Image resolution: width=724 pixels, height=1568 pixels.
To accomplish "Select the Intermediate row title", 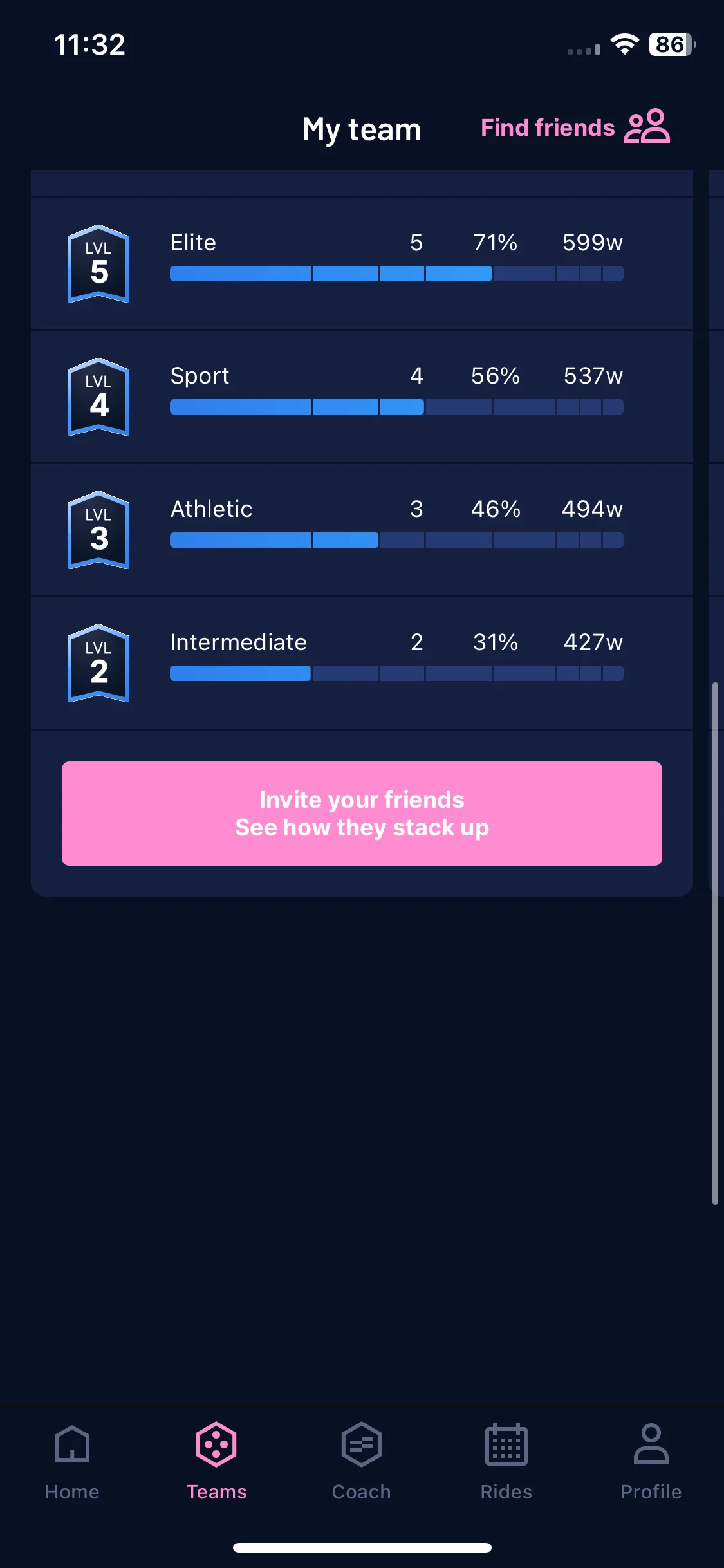I will [x=238, y=642].
